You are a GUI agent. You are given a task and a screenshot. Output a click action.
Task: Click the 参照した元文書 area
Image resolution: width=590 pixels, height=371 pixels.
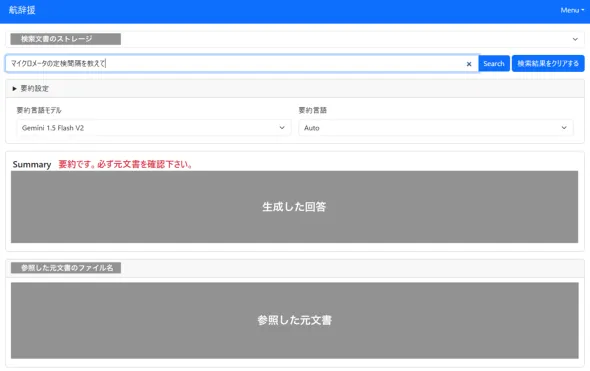[294, 320]
